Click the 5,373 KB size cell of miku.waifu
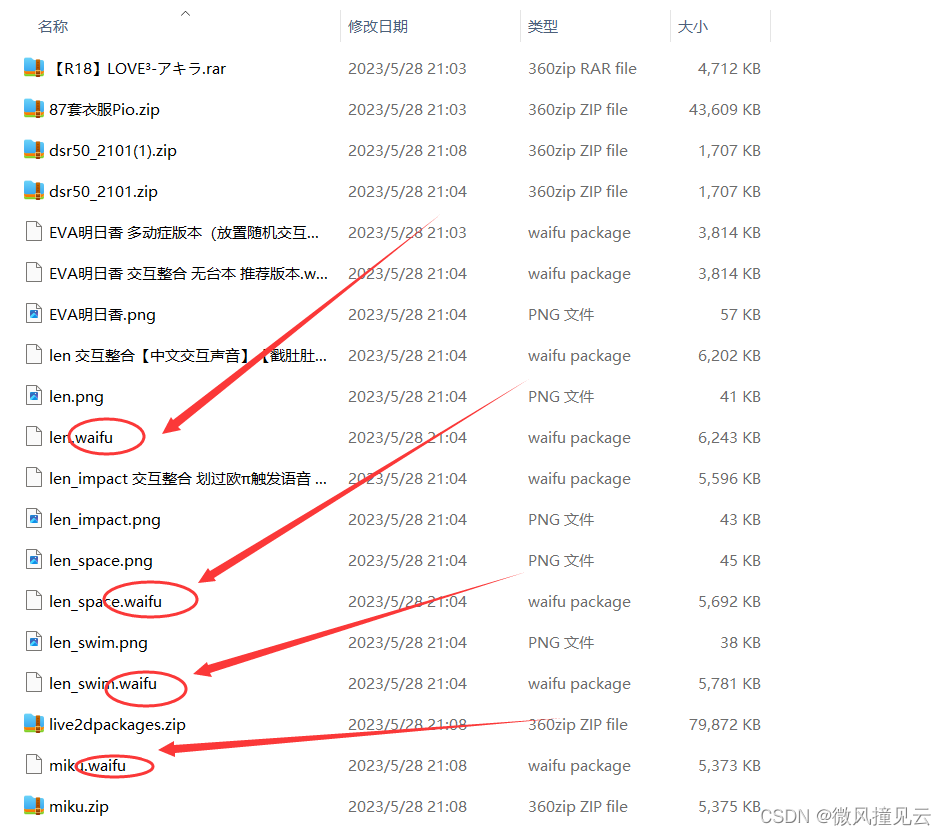This screenshot has width=946, height=835. click(729, 766)
